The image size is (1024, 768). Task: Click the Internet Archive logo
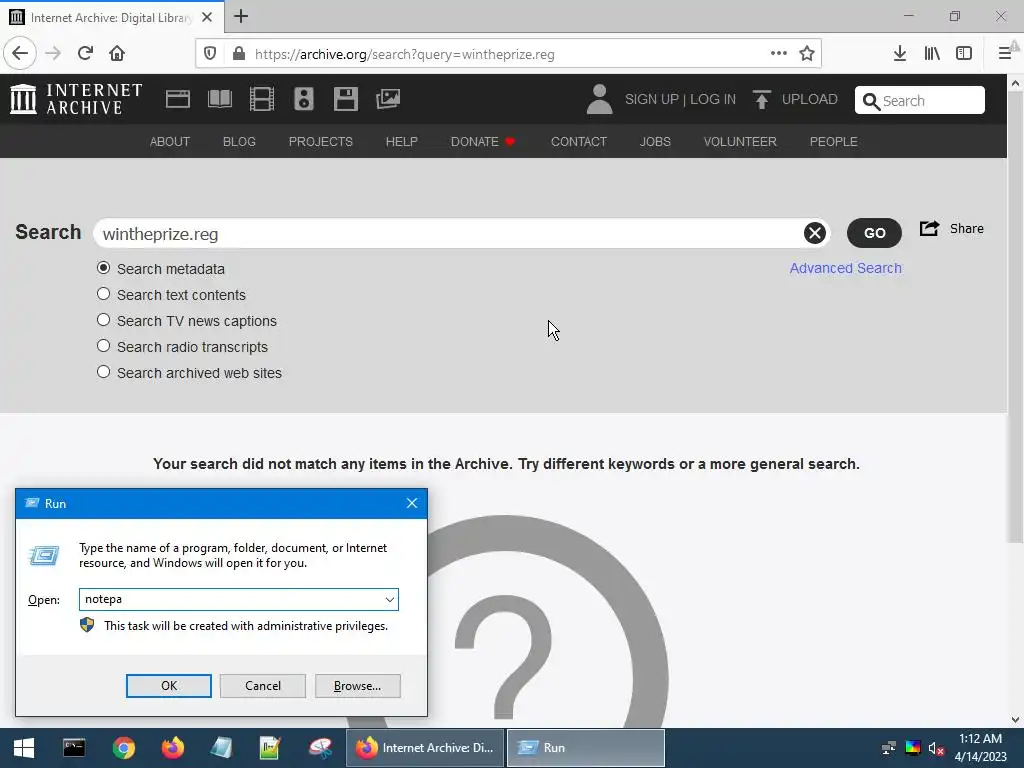[76, 99]
